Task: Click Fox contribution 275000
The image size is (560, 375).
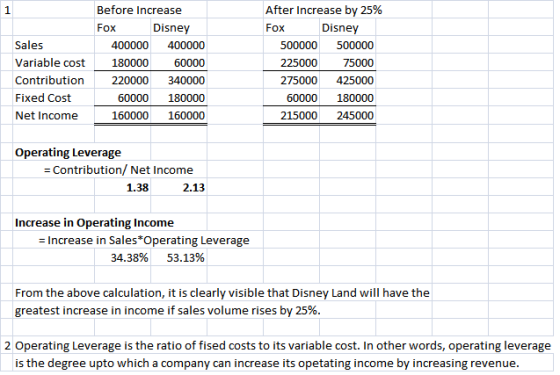Action: 299,80
